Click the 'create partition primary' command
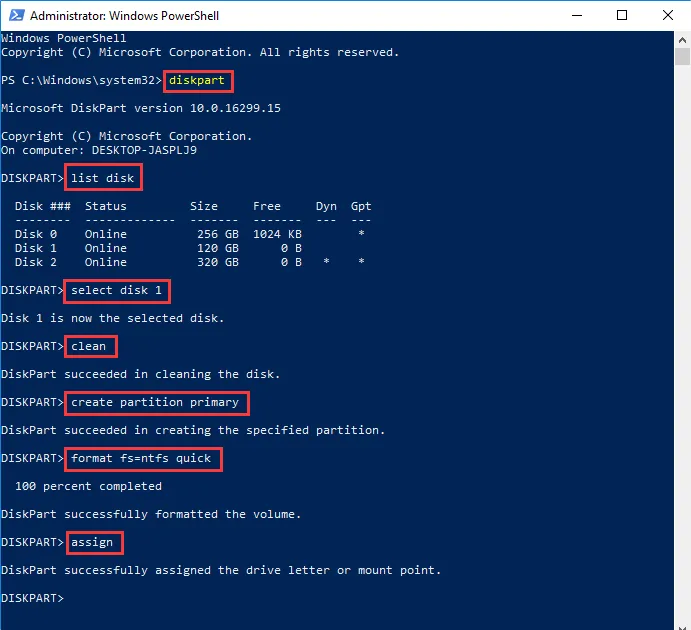The height and width of the screenshot is (630, 691). tap(155, 402)
